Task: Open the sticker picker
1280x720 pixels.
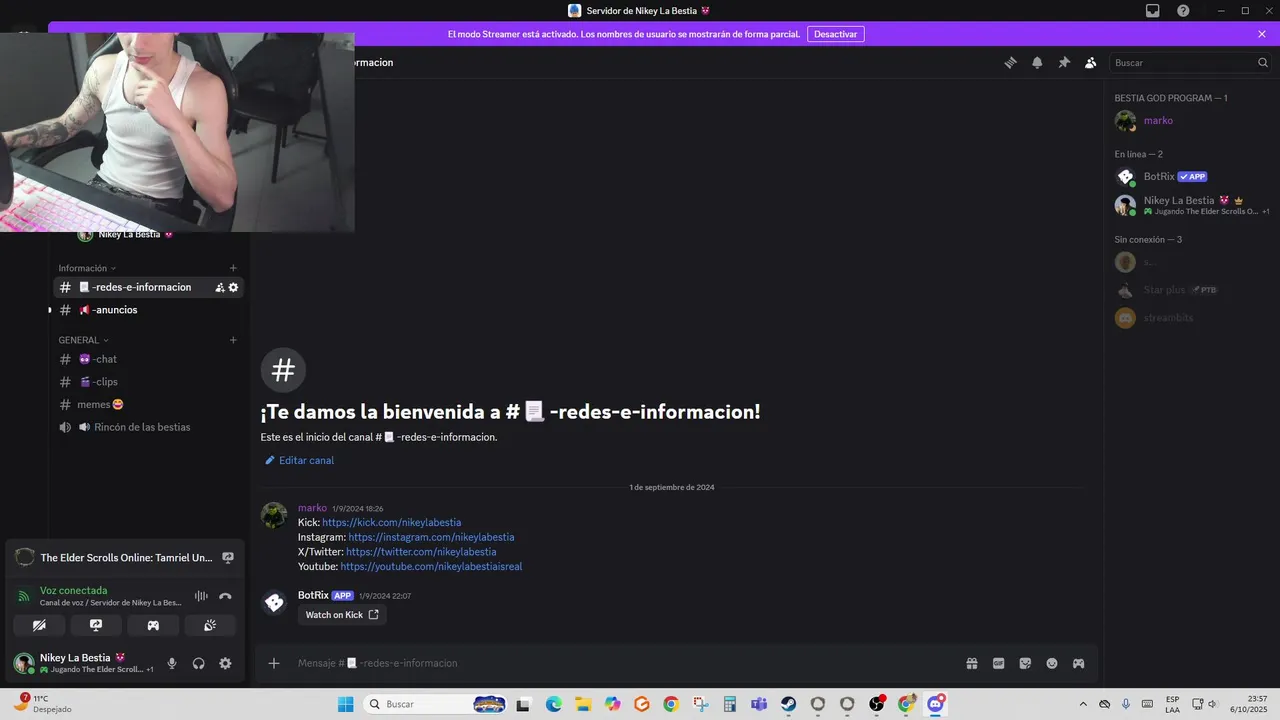Action: click(1025, 663)
